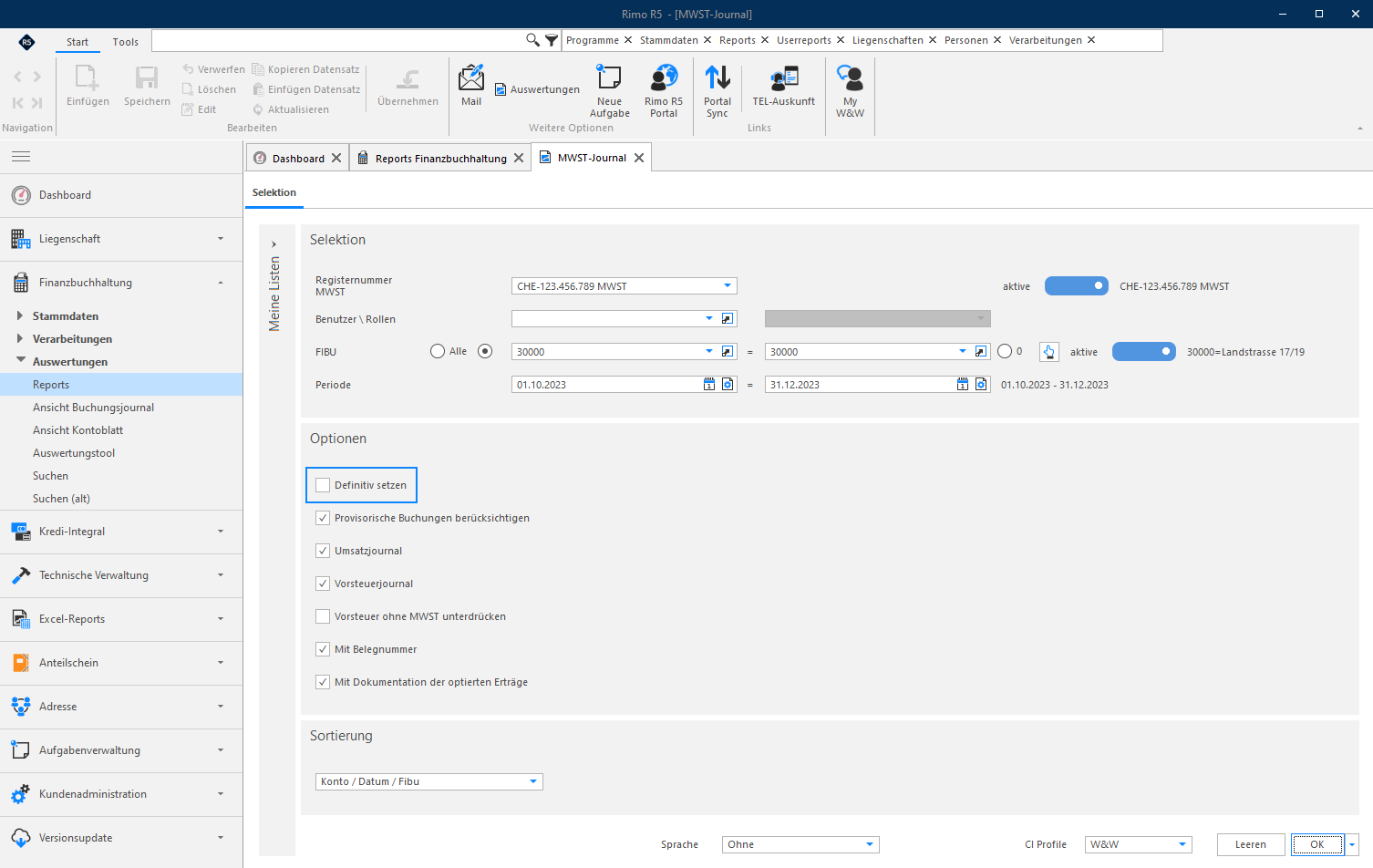Open Rimo R5 Portal
This screenshot has width=1373, height=868.
(664, 91)
